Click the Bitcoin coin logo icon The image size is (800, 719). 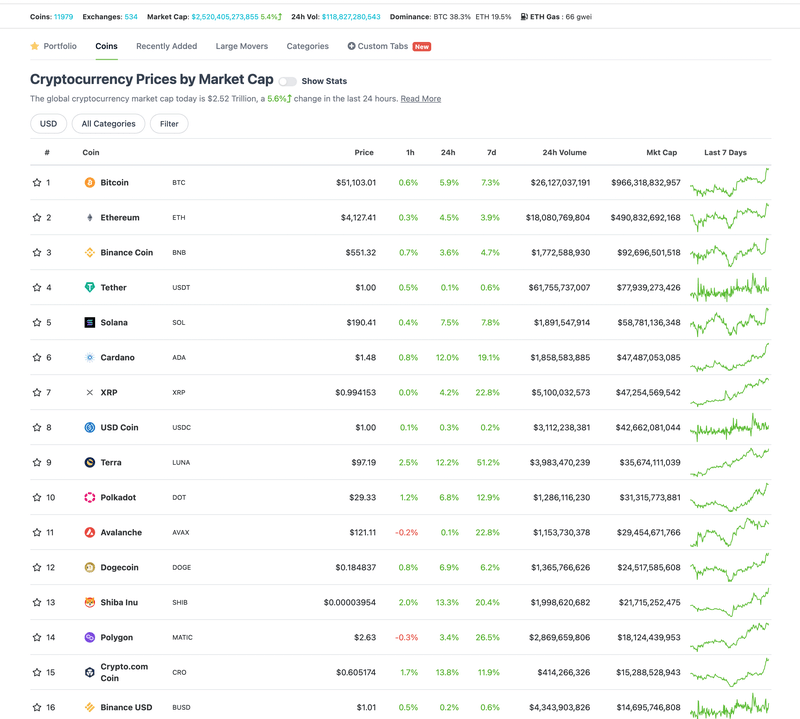tap(90, 183)
